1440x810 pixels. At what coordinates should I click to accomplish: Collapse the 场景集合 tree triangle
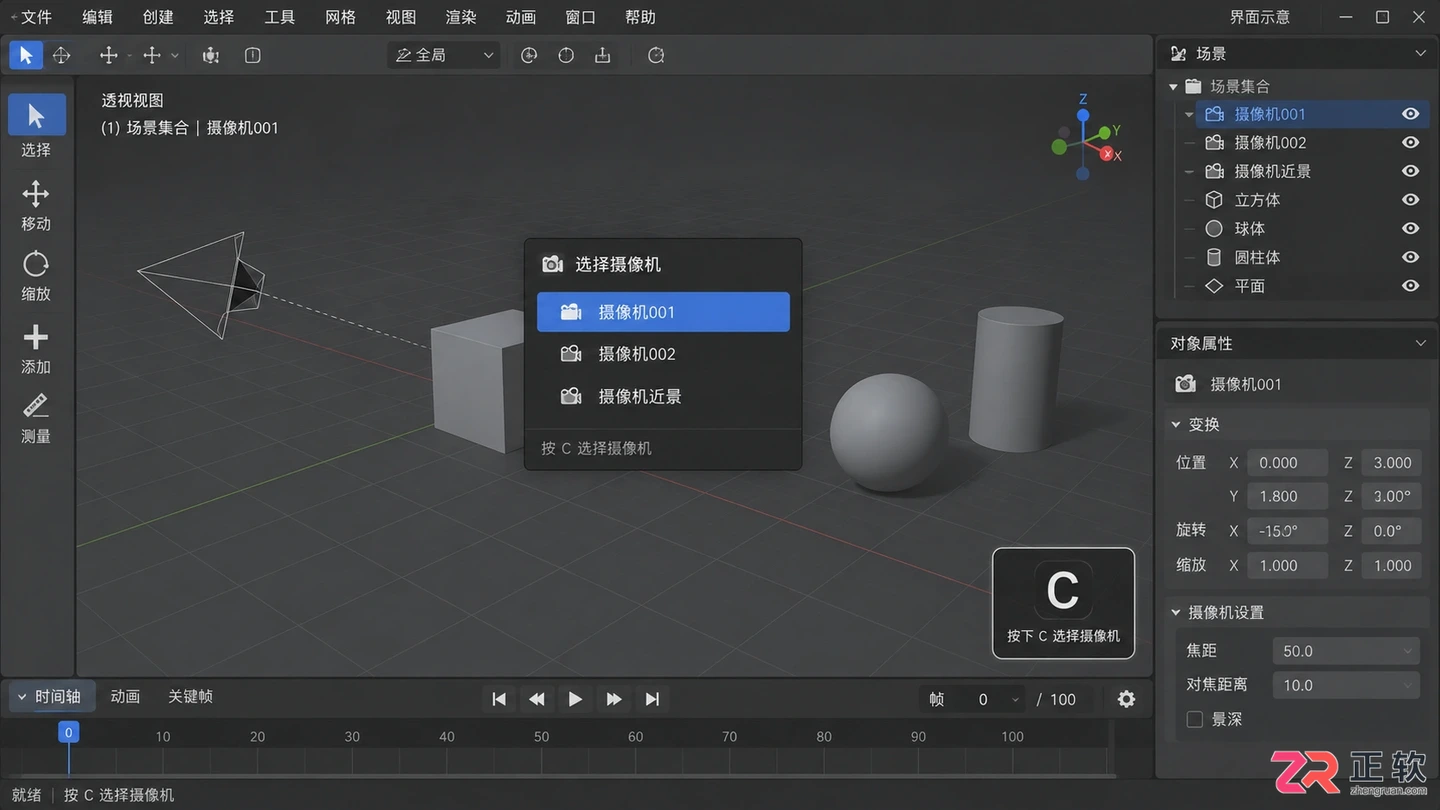point(1173,87)
